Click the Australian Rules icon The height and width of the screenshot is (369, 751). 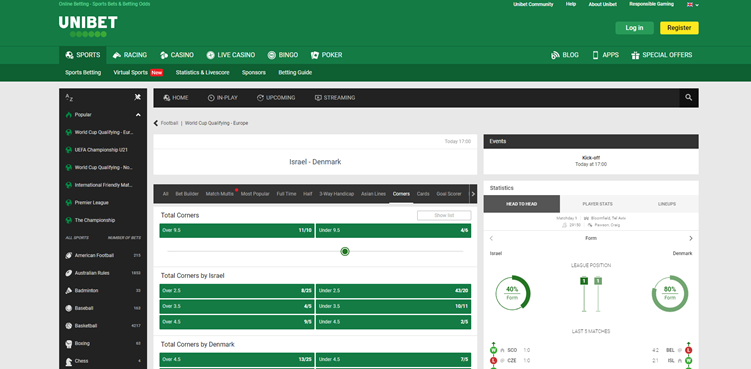68,273
